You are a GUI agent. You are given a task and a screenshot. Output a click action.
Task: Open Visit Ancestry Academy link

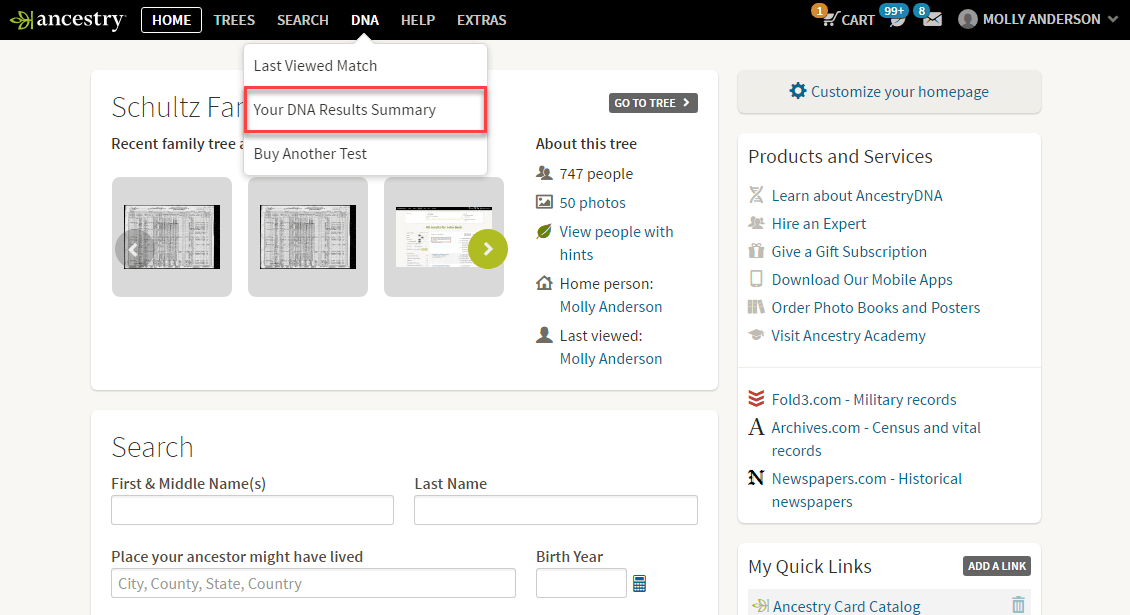pos(848,336)
